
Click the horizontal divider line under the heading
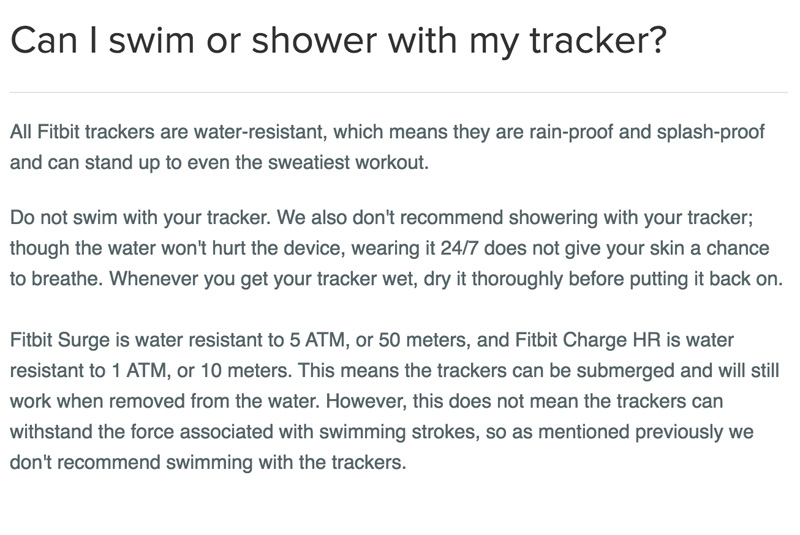point(399,92)
